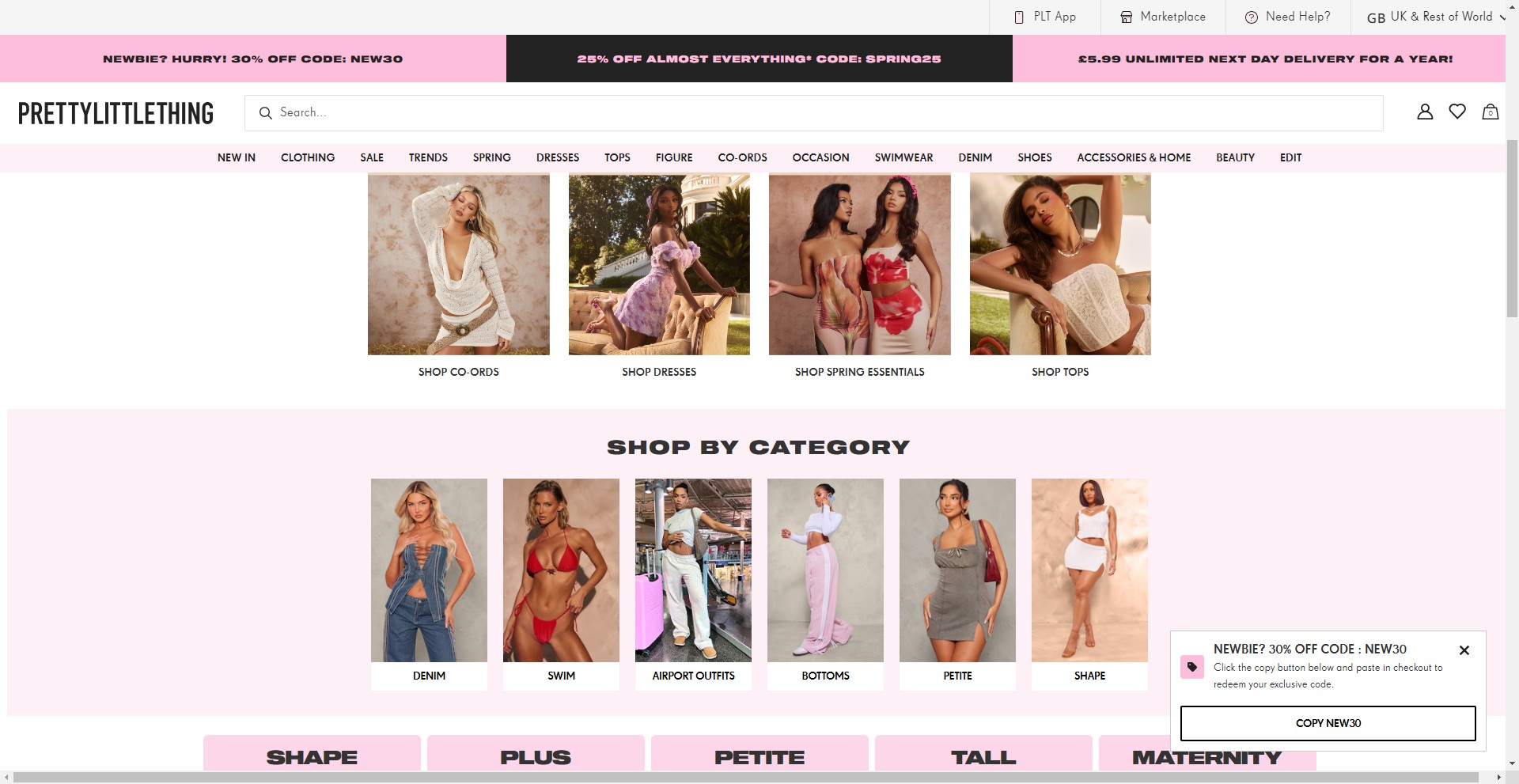Image resolution: width=1519 pixels, height=784 pixels.
Task: Open the account profile icon
Action: tap(1425, 112)
